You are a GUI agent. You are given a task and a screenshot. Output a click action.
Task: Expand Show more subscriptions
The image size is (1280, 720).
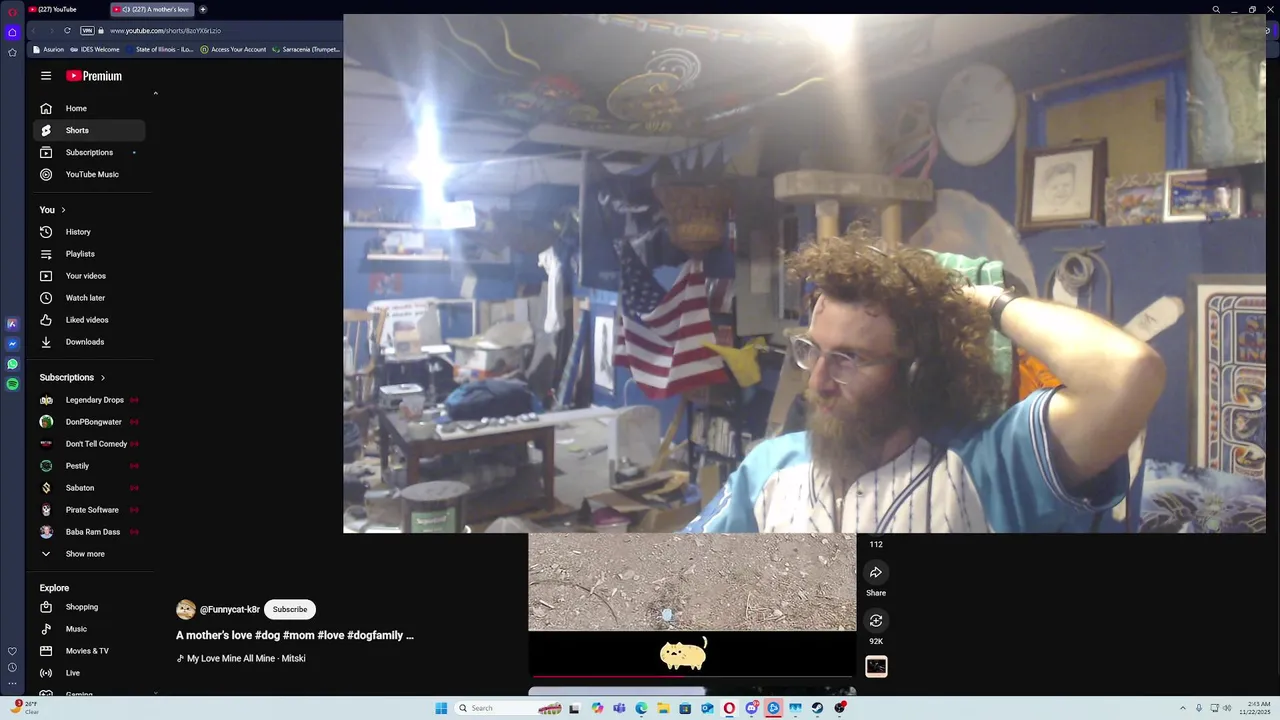point(89,554)
